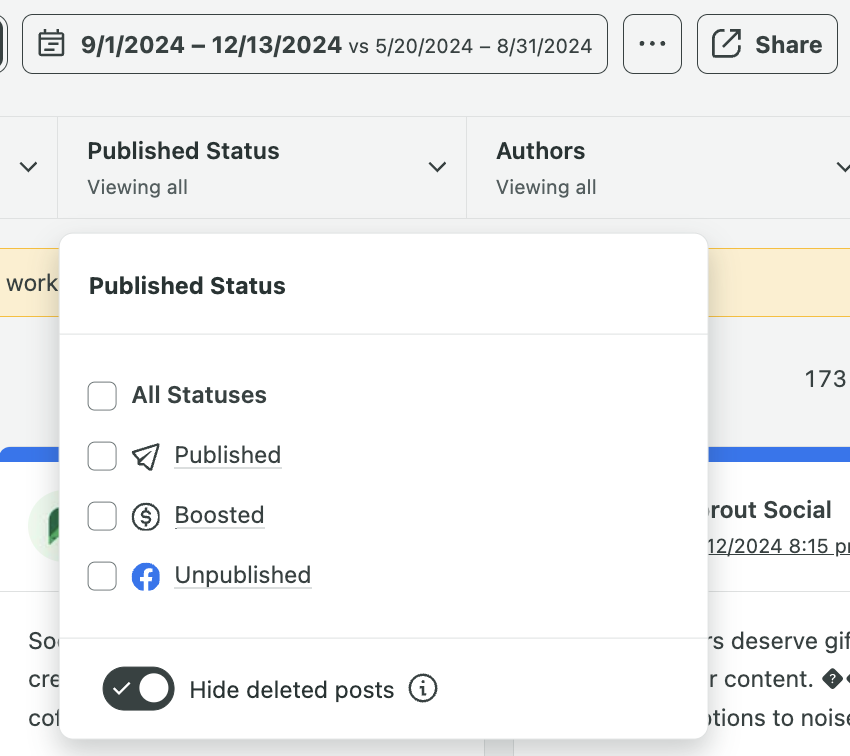Check the All Statuses checkbox
850x756 pixels.
(x=102, y=396)
